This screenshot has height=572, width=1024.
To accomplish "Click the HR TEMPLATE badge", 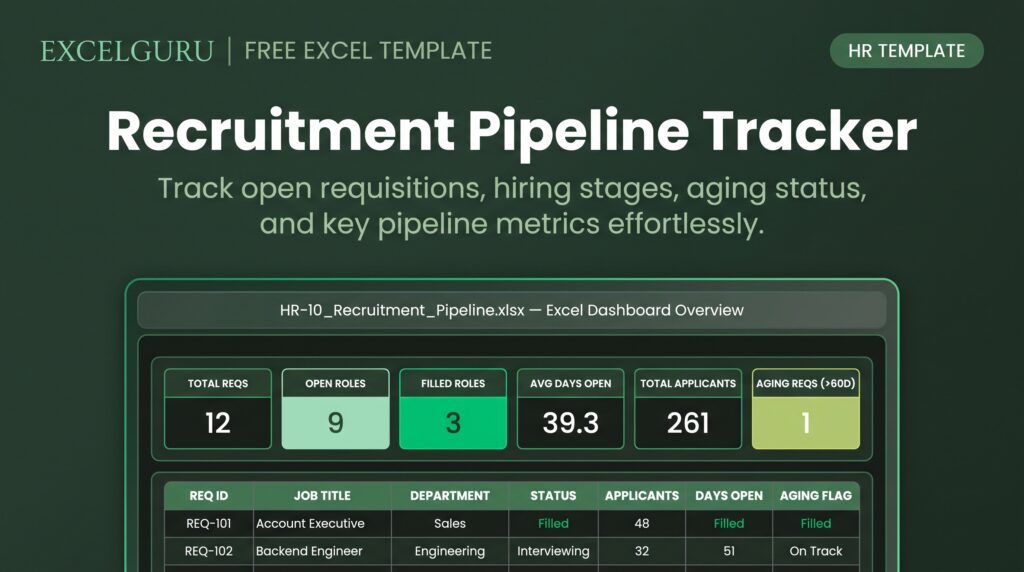I will tap(906, 51).
